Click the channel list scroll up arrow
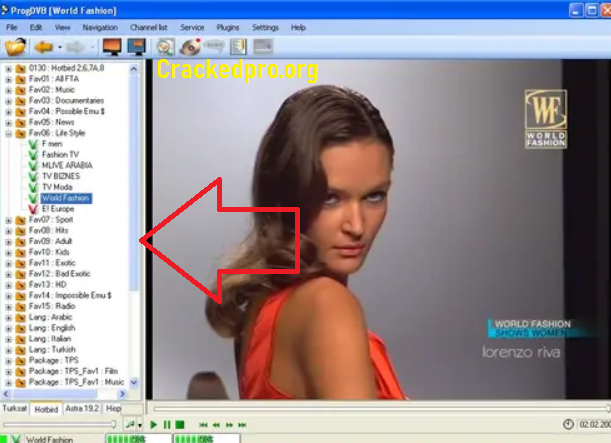611x443 pixels. tap(134, 69)
